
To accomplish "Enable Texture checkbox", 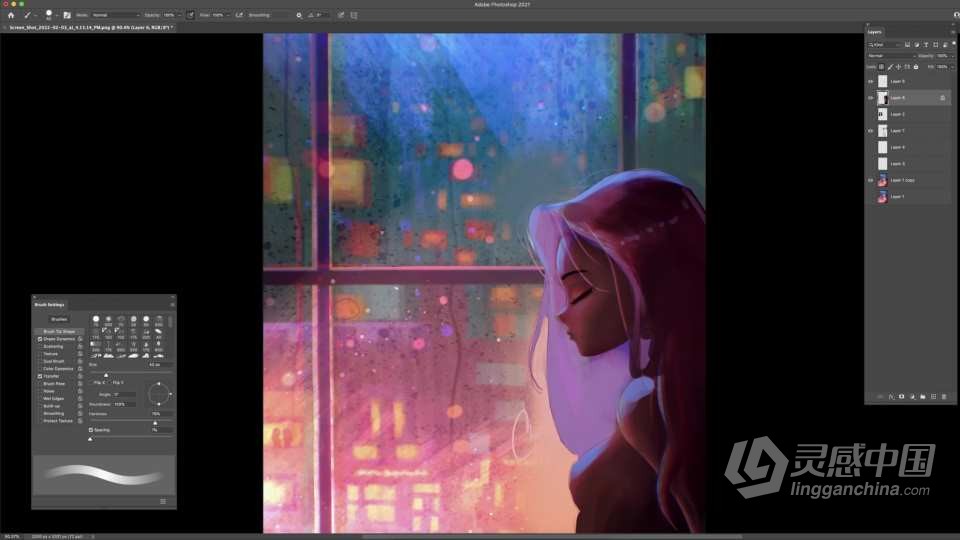I will 40,354.
